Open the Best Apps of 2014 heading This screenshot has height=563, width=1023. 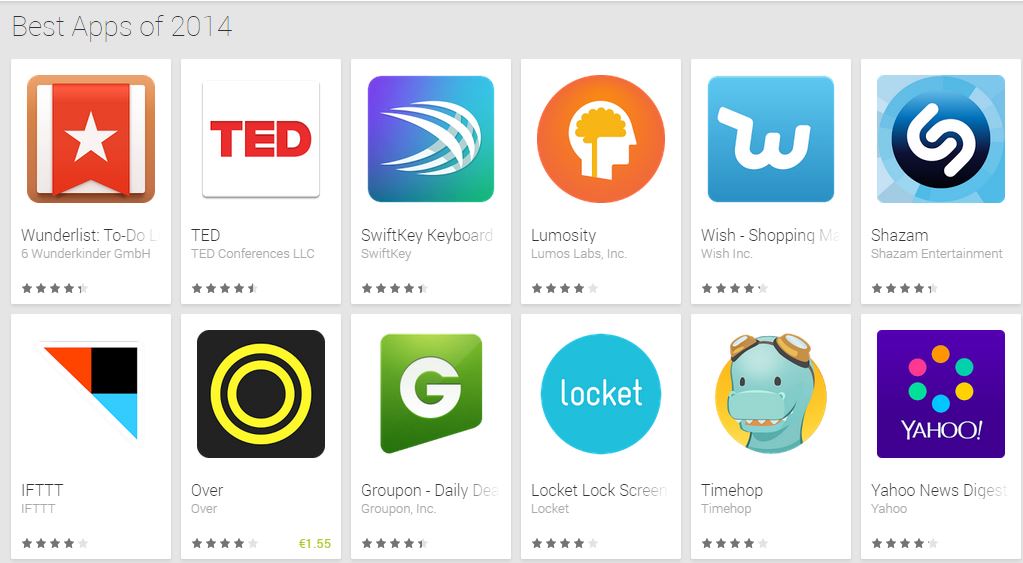(122, 27)
